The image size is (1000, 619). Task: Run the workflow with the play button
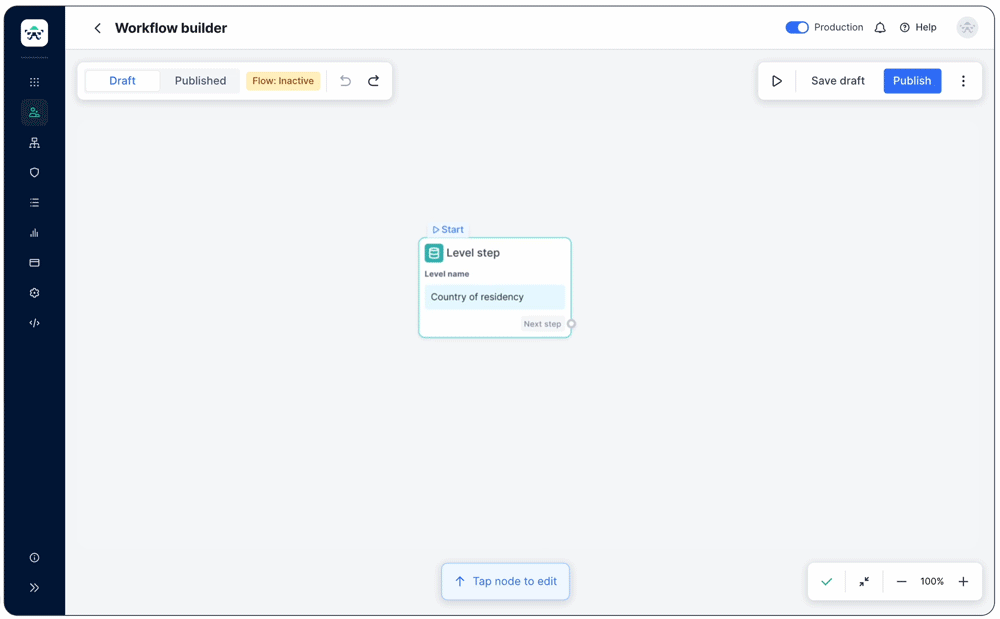coord(776,81)
